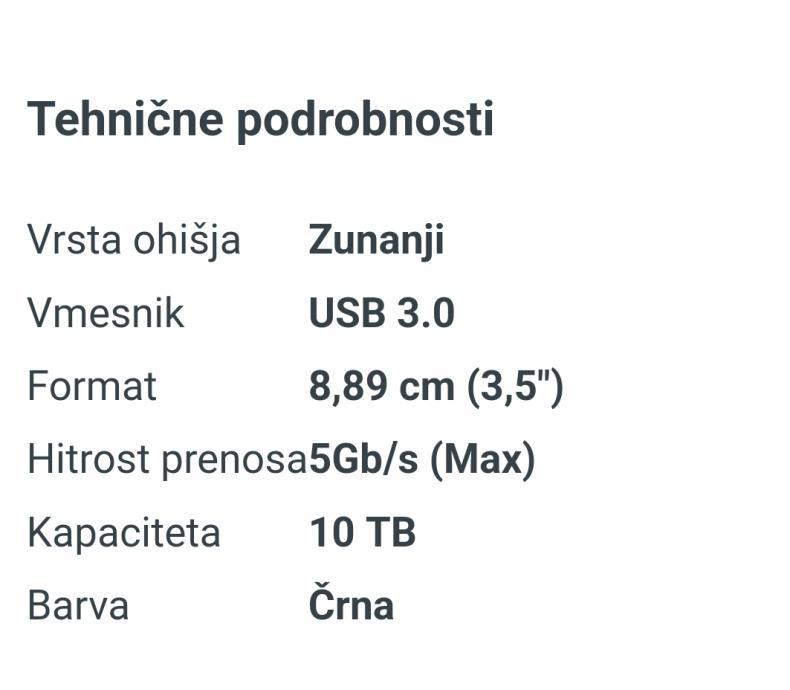This screenshot has height=690, width=790.
Task: Select the "(Max)" text
Action: pos(483,460)
